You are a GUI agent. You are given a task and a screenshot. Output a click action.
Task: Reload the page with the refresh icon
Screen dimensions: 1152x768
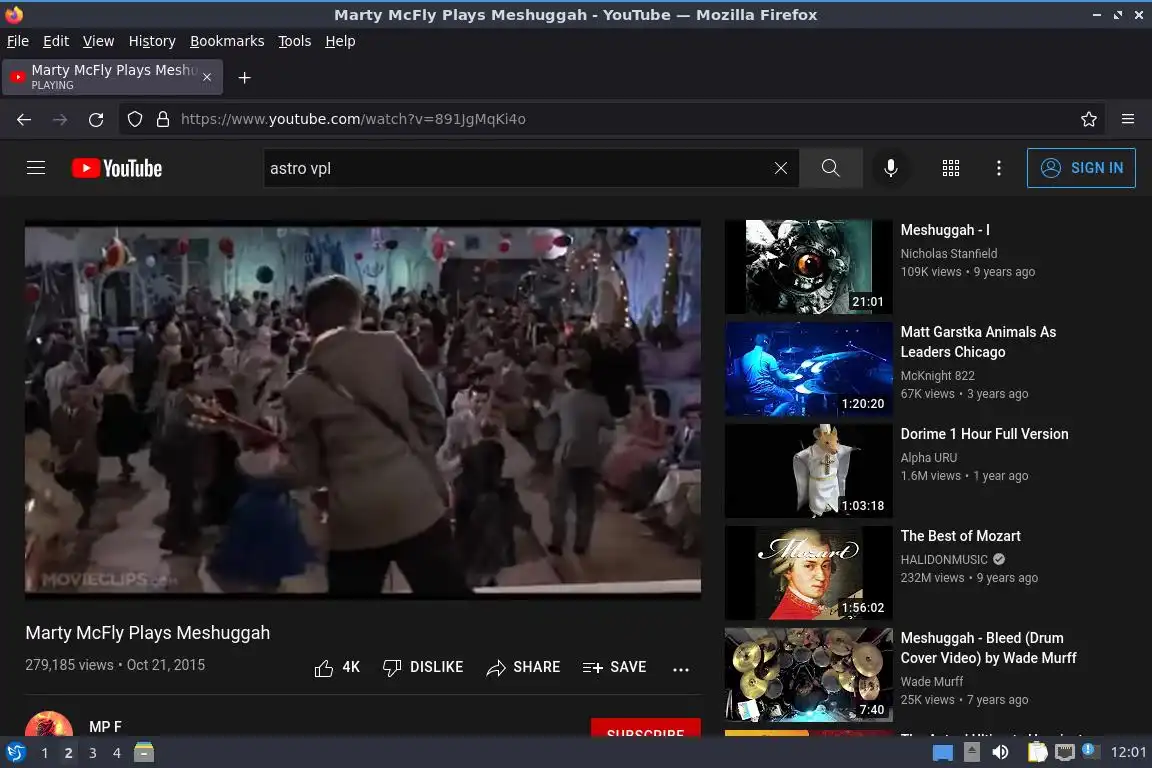click(96, 119)
